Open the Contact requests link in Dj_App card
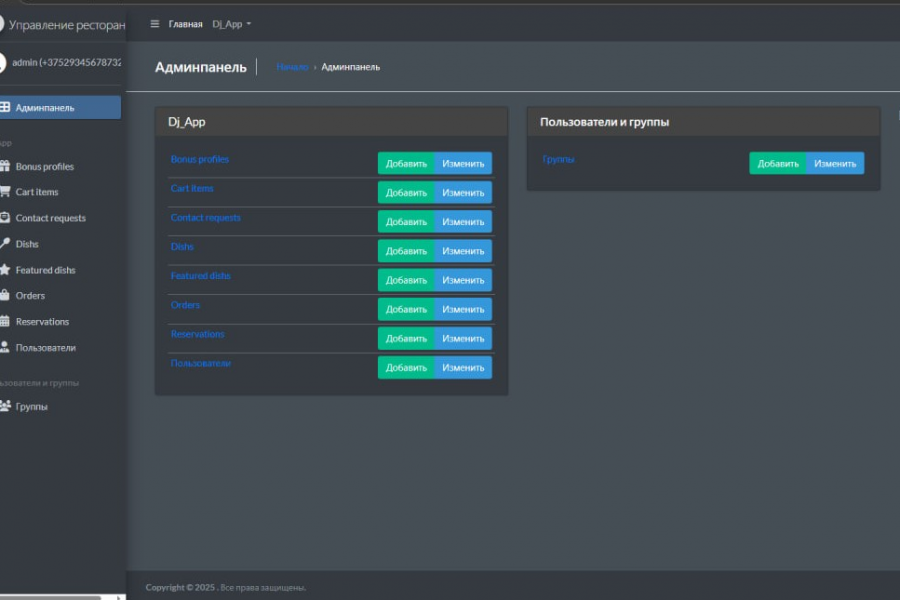Screen dimensions: 900x600 (x=205, y=218)
